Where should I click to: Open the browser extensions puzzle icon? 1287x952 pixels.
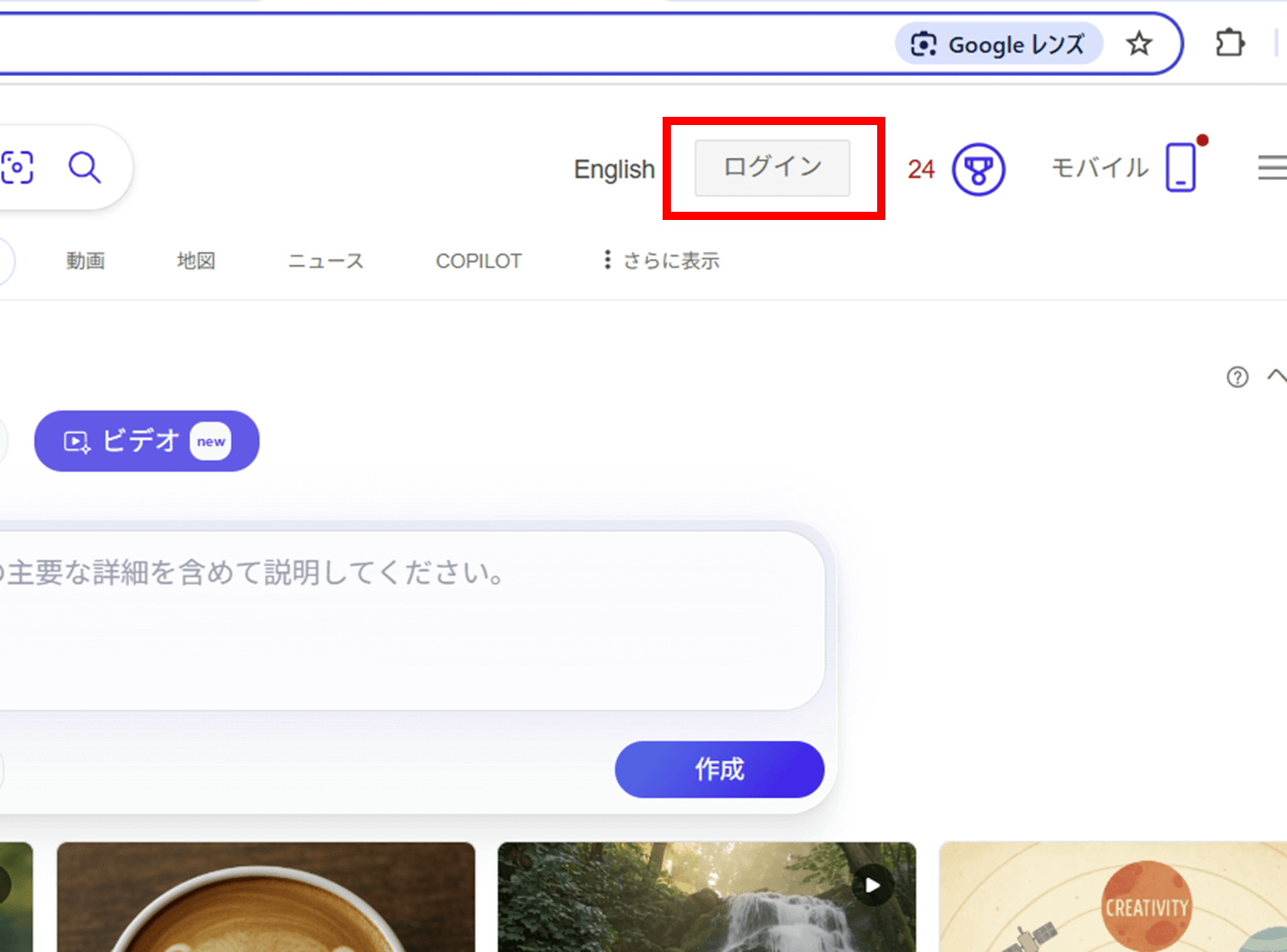(1229, 43)
